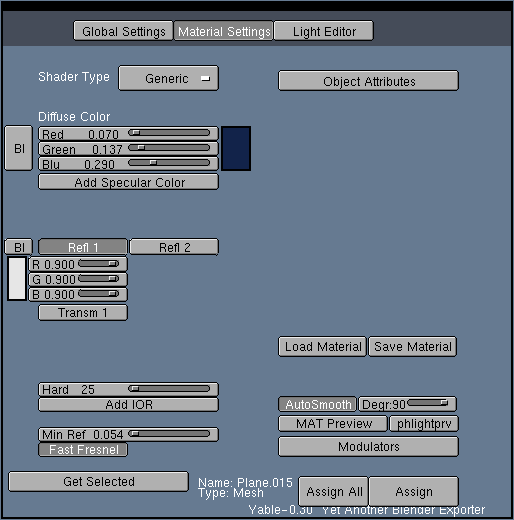
Task: Click the Save Material button
Action: click(x=412, y=346)
